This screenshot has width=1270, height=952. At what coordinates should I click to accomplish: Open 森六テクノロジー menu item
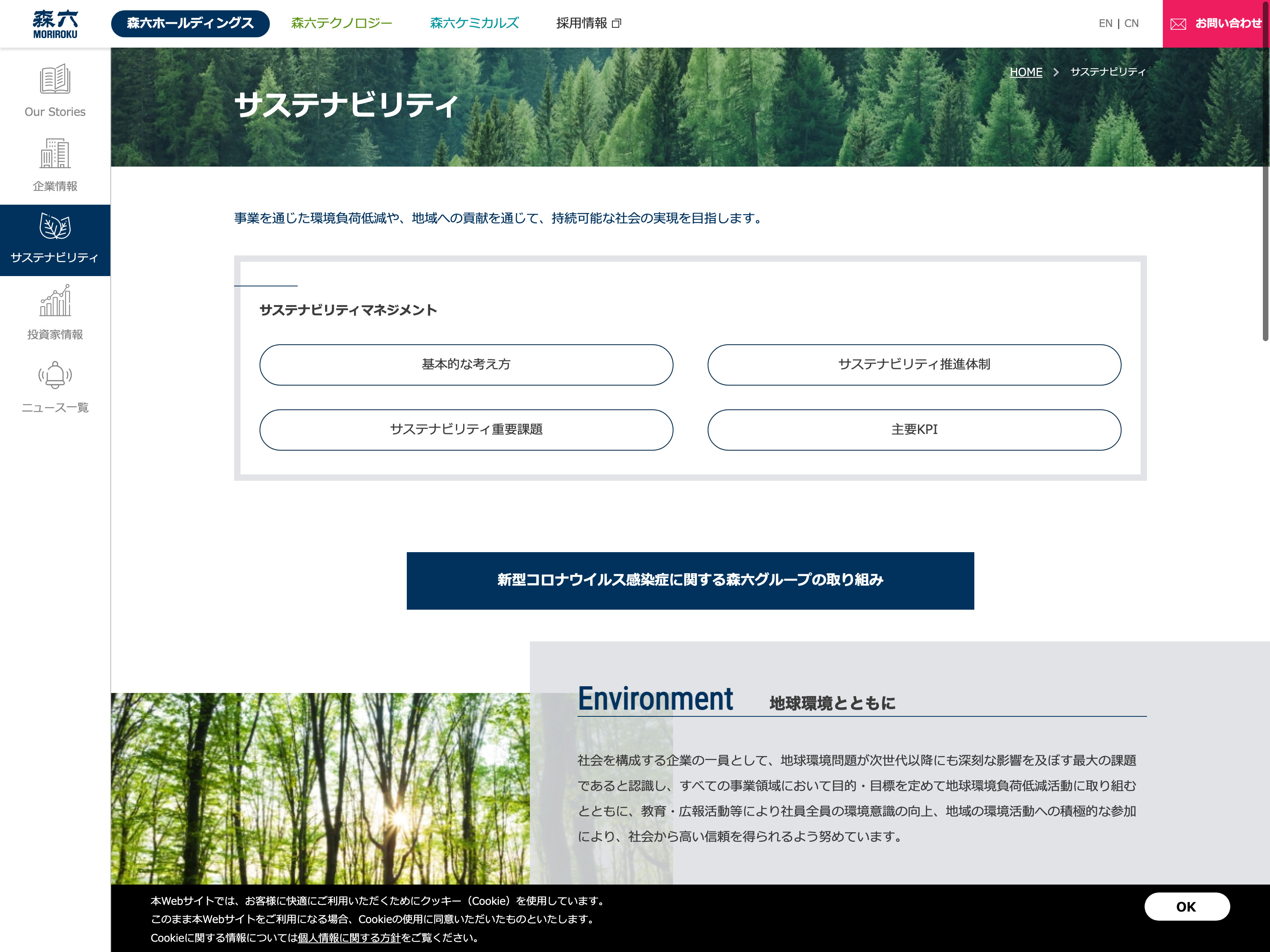[342, 23]
